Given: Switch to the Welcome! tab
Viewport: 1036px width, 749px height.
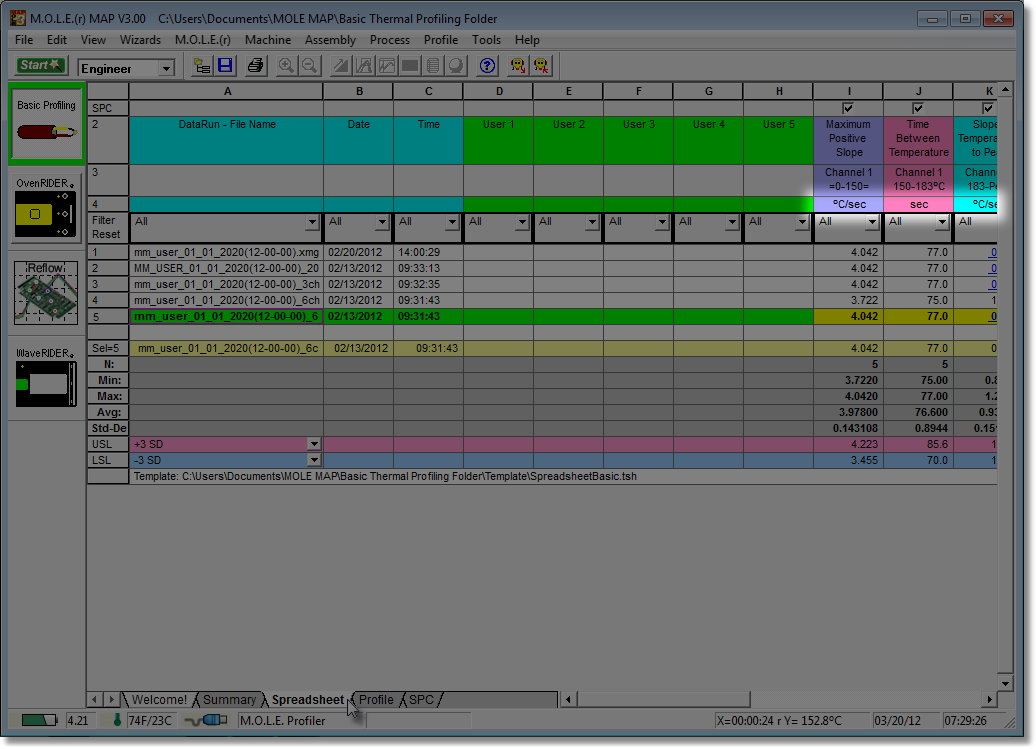Looking at the screenshot, I should point(159,699).
